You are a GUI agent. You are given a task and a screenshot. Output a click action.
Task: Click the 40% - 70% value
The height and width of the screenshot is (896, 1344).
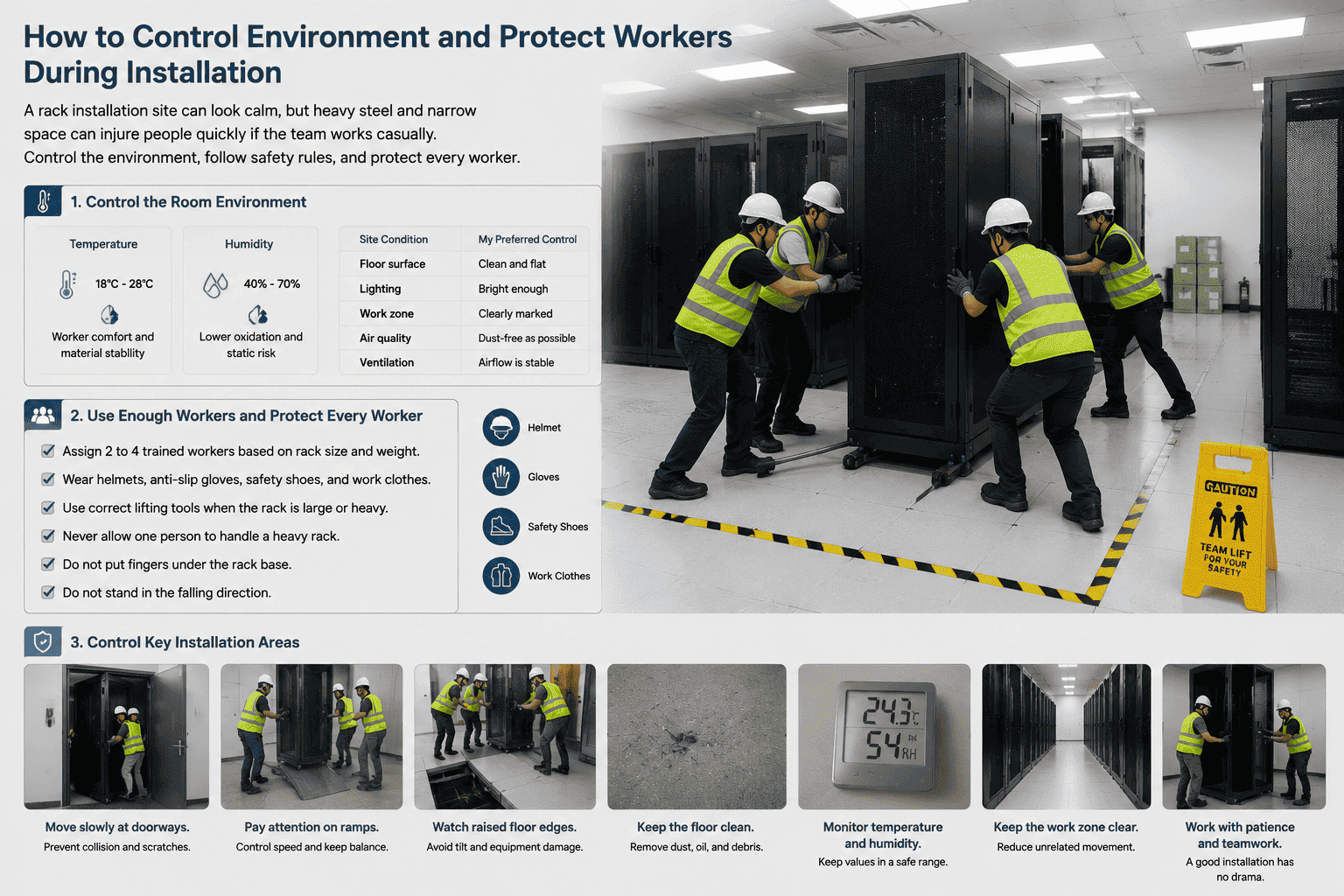click(x=272, y=283)
